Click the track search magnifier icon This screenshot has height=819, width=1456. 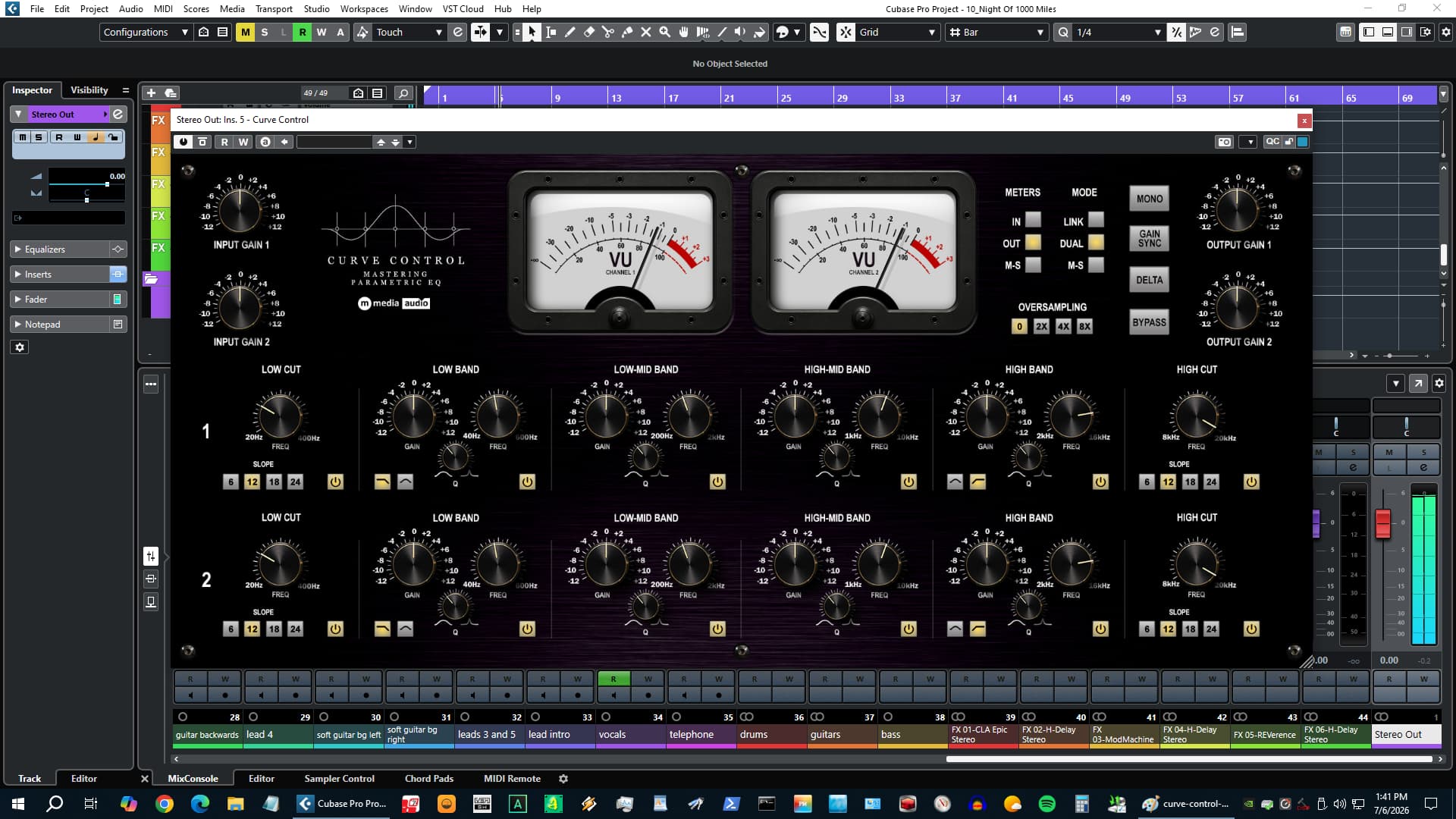coord(403,93)
